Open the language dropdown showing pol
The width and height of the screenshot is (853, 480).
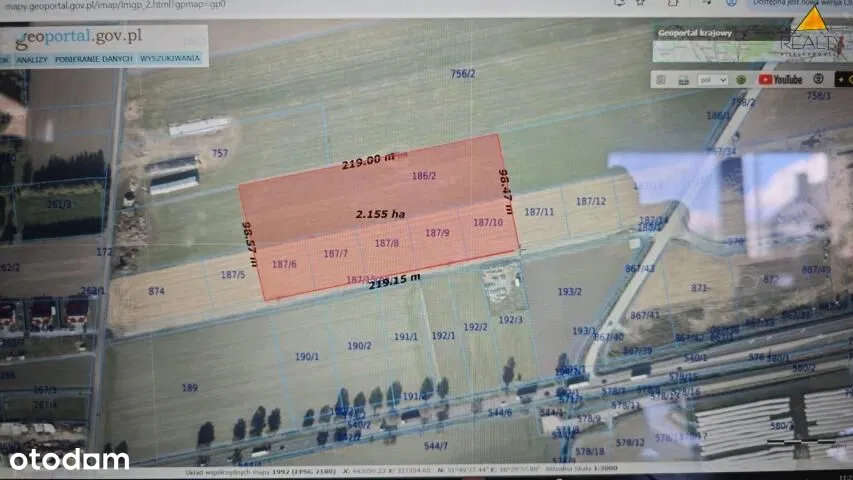tap(713, 79)
